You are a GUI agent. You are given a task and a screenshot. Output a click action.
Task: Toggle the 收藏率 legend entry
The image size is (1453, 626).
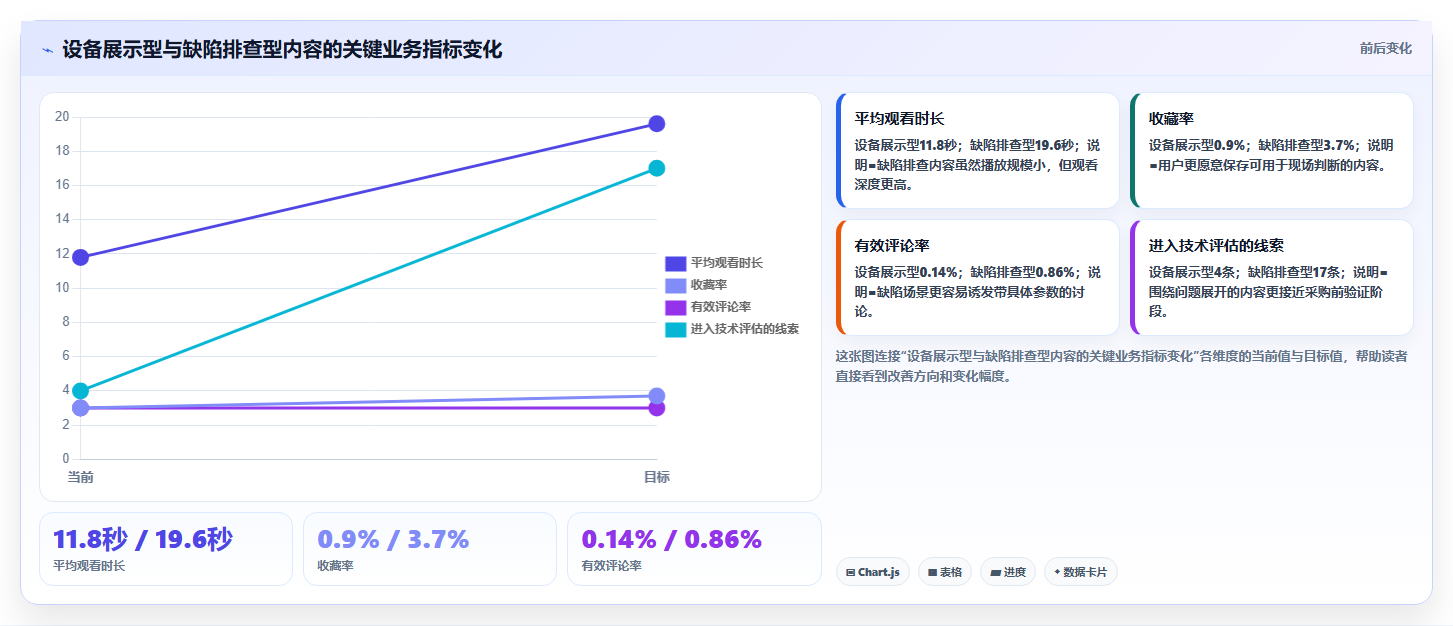click(696, 285)
